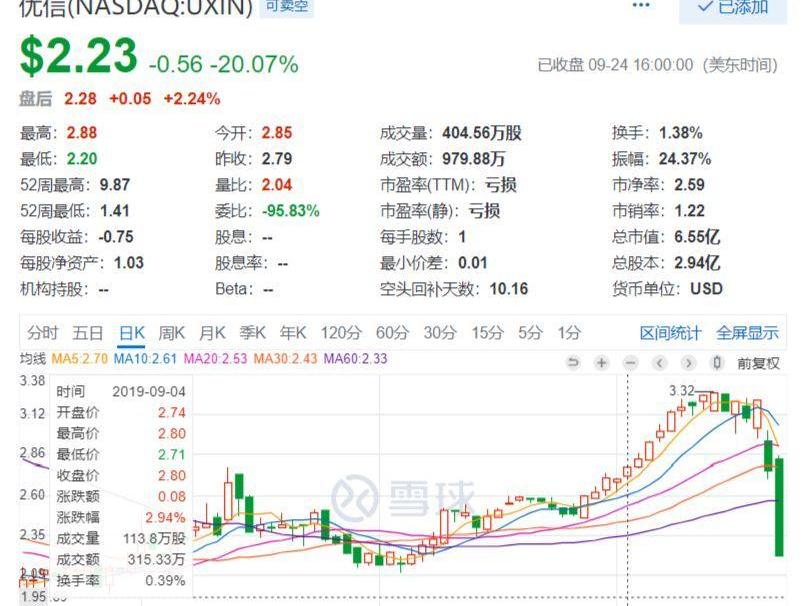Click the 委比 value -95.83%
806x606 pixels.
(290, 211)
